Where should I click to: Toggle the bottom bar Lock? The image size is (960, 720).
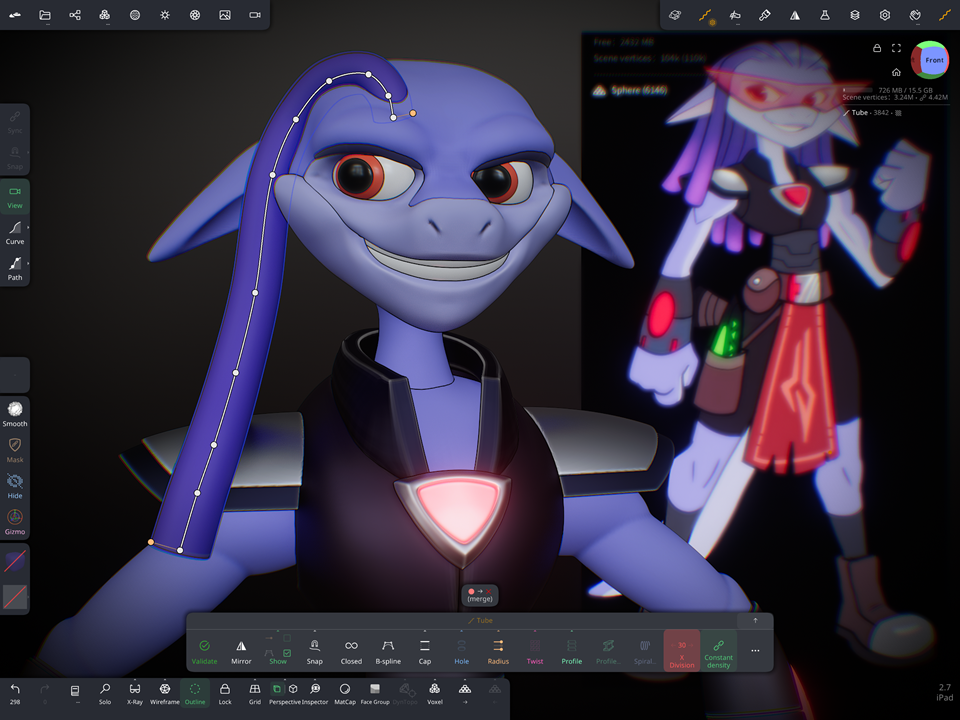click(225, 694)
